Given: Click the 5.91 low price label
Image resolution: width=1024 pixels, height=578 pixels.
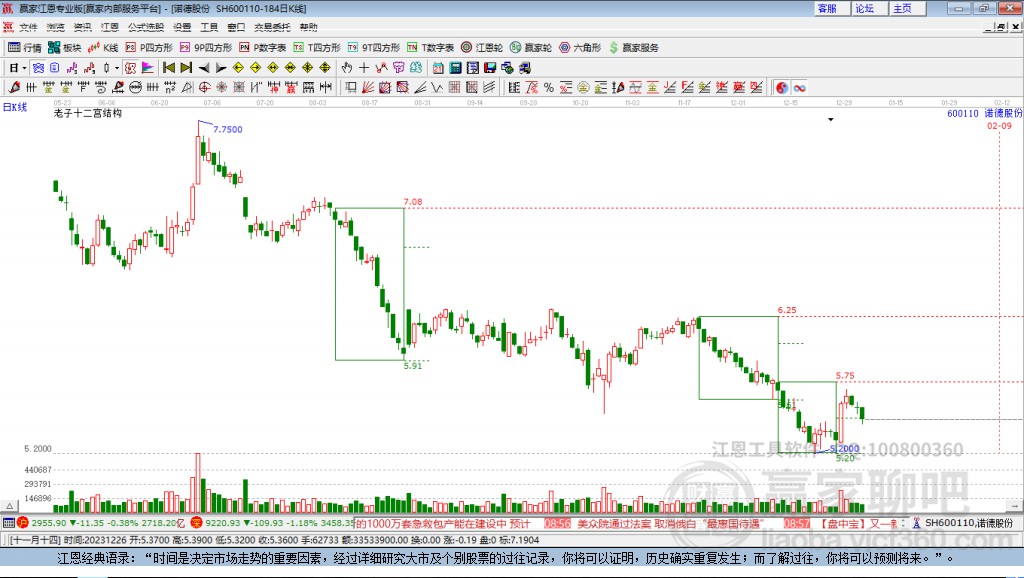Looking at the screenshot, I should click(x=413, y=366).
